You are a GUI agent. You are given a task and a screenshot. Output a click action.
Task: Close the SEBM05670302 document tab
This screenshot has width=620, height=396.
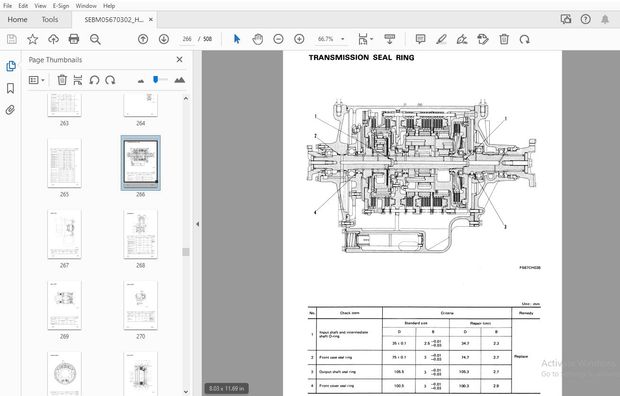[x=151, y=19]
